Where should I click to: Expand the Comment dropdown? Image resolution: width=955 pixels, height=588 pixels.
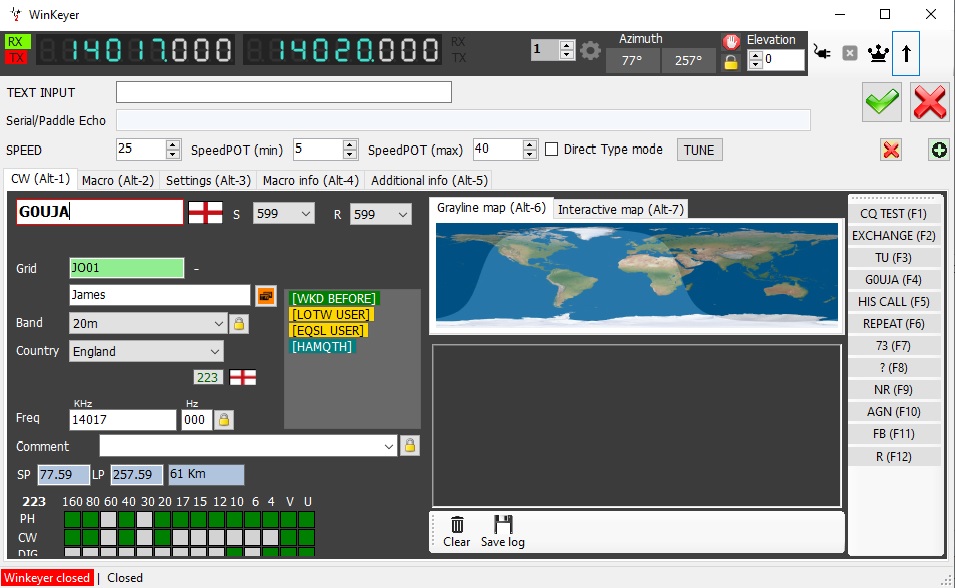click(389, 446)
